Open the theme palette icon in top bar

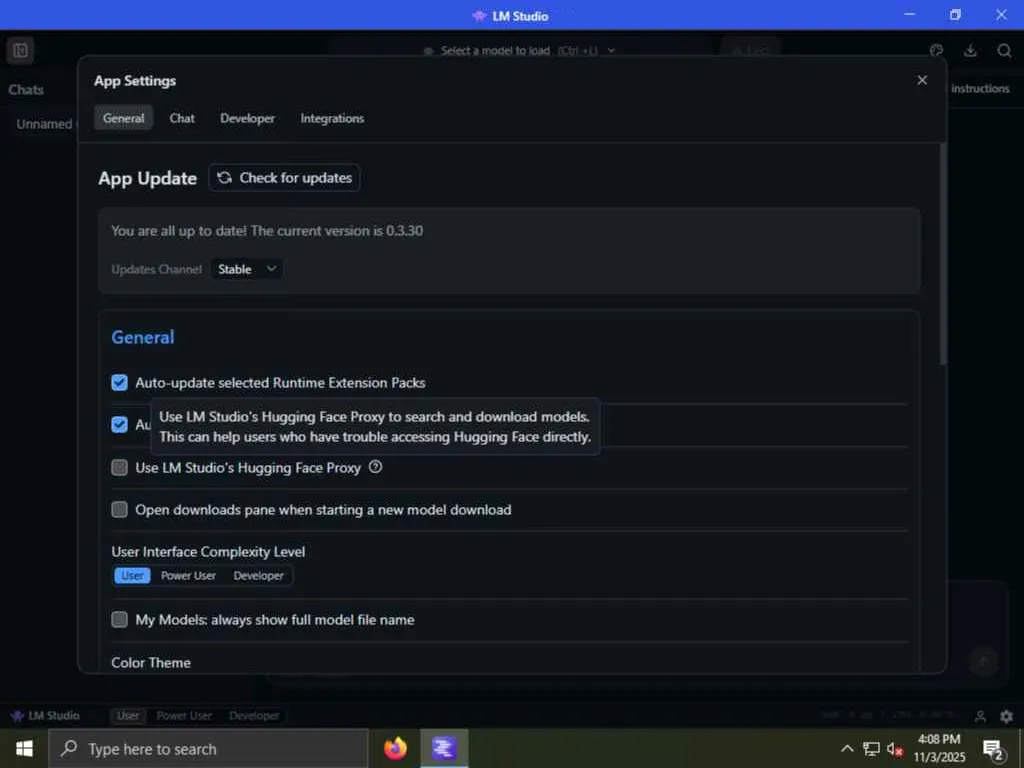coord(936,50)
